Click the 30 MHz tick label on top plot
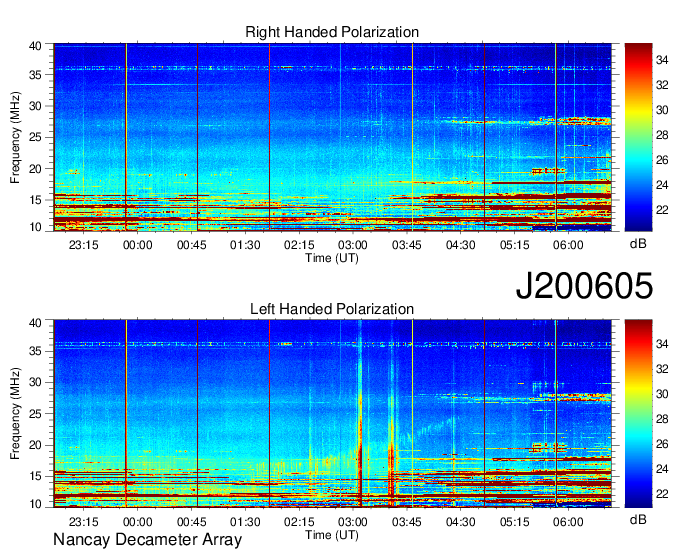 pyautogui.click(x=35, y=106)
